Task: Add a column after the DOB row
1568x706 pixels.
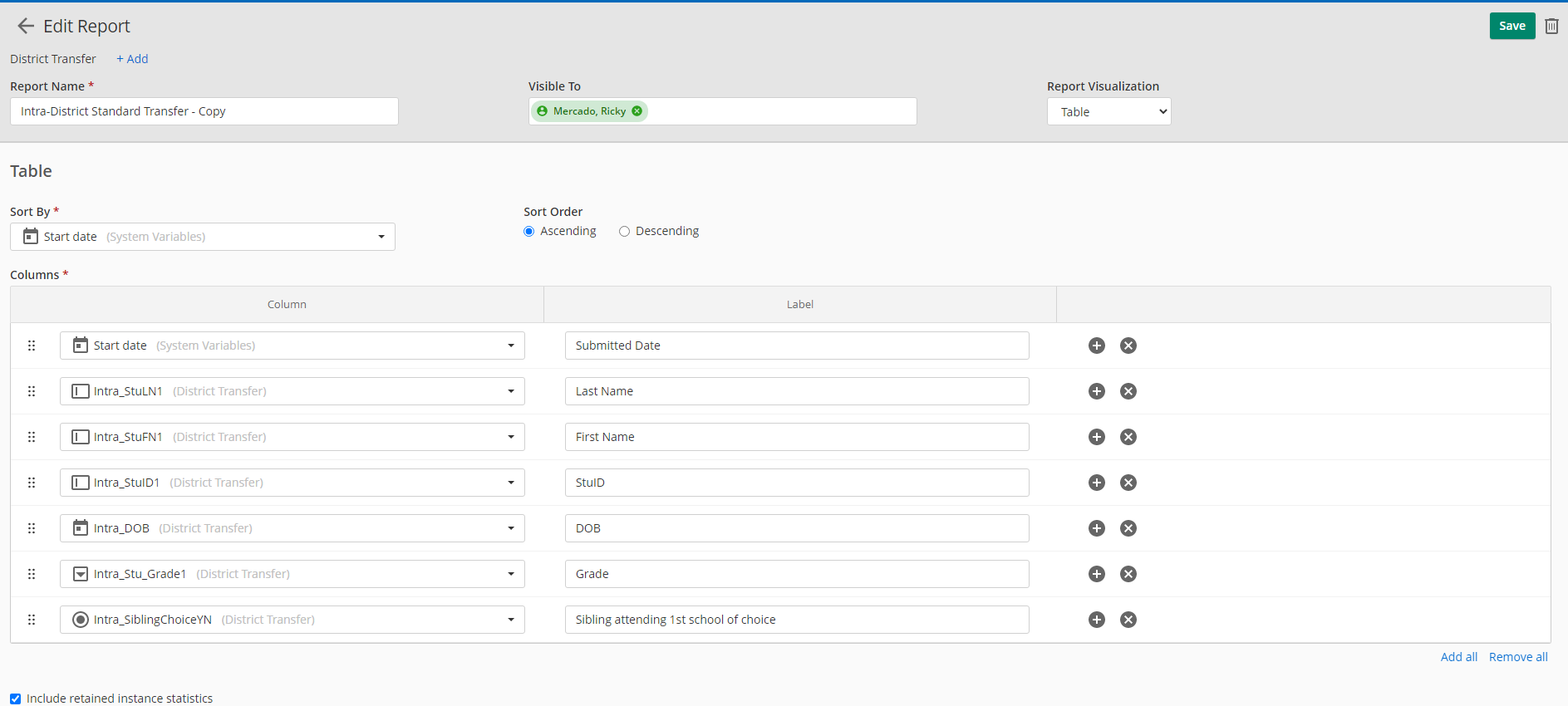Action: click(x=1096, y=528)
